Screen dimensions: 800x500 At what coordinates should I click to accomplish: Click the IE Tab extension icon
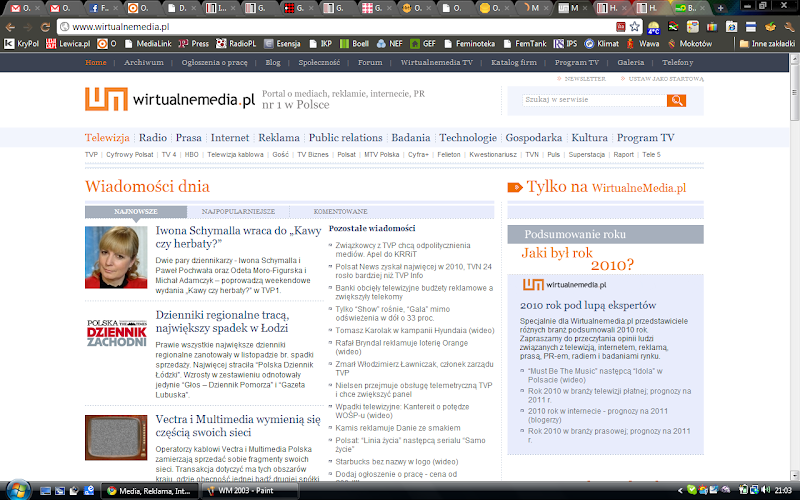(x=731, y=27)
